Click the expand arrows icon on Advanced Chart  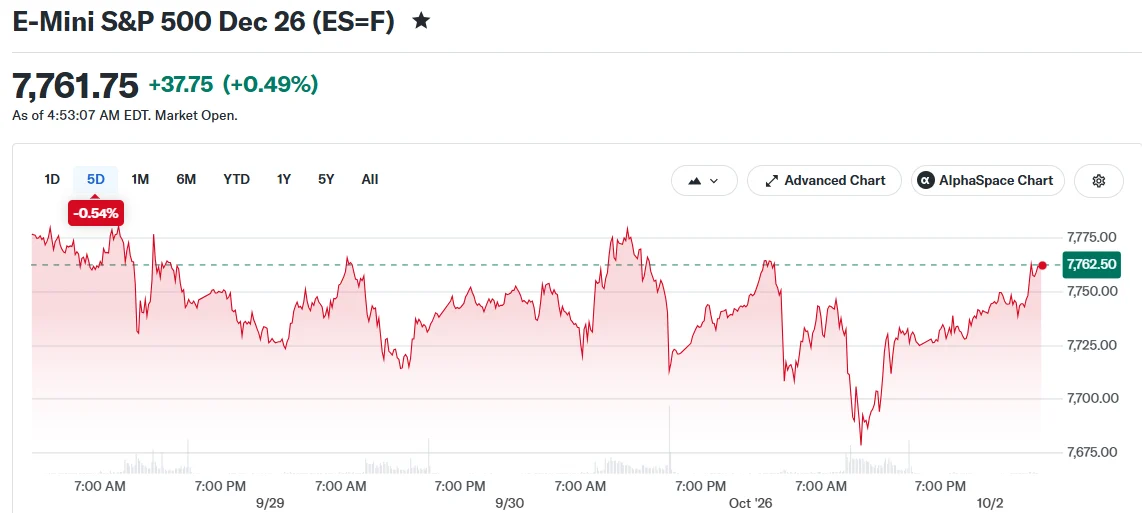click(771, 181)
